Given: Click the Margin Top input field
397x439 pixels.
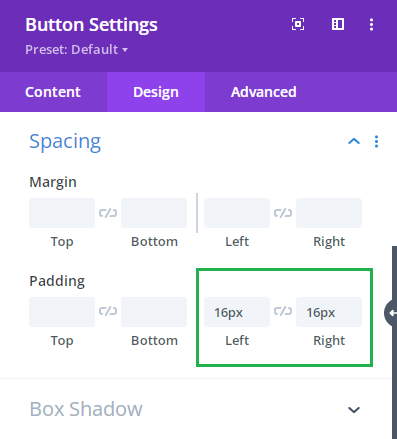Looking at the screenshot, I should 62,213.
